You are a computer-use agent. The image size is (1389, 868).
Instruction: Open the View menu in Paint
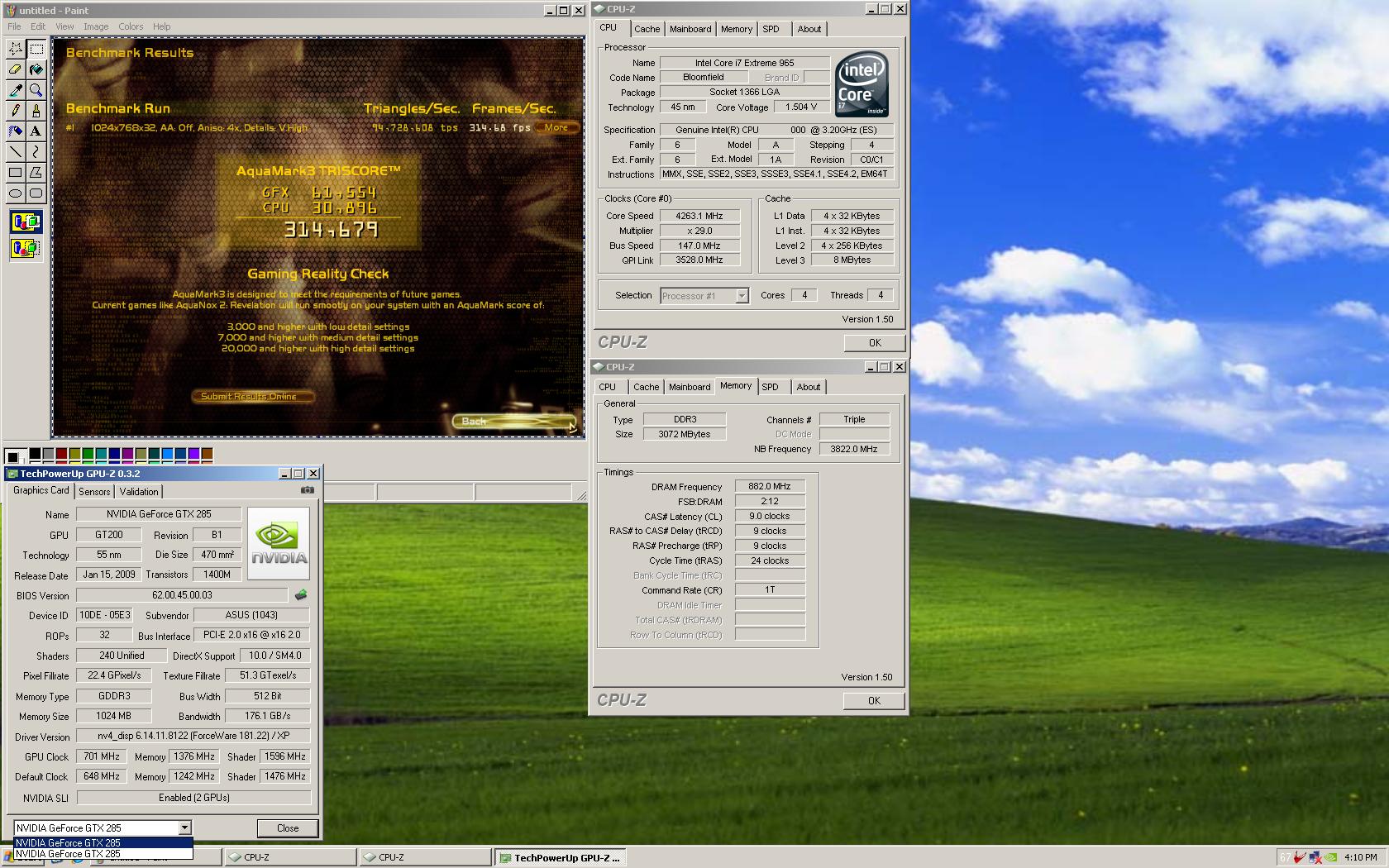64,26
